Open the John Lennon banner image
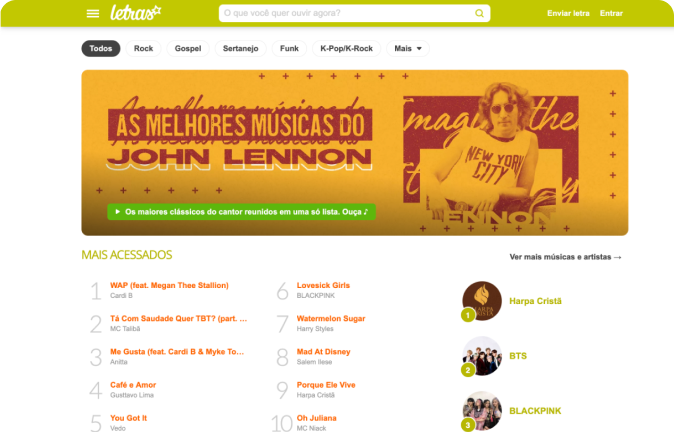 coord(355,153)
